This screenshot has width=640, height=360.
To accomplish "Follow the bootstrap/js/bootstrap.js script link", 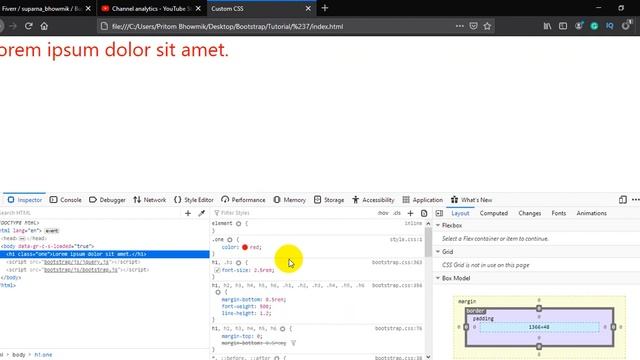I will click(81, 270).
